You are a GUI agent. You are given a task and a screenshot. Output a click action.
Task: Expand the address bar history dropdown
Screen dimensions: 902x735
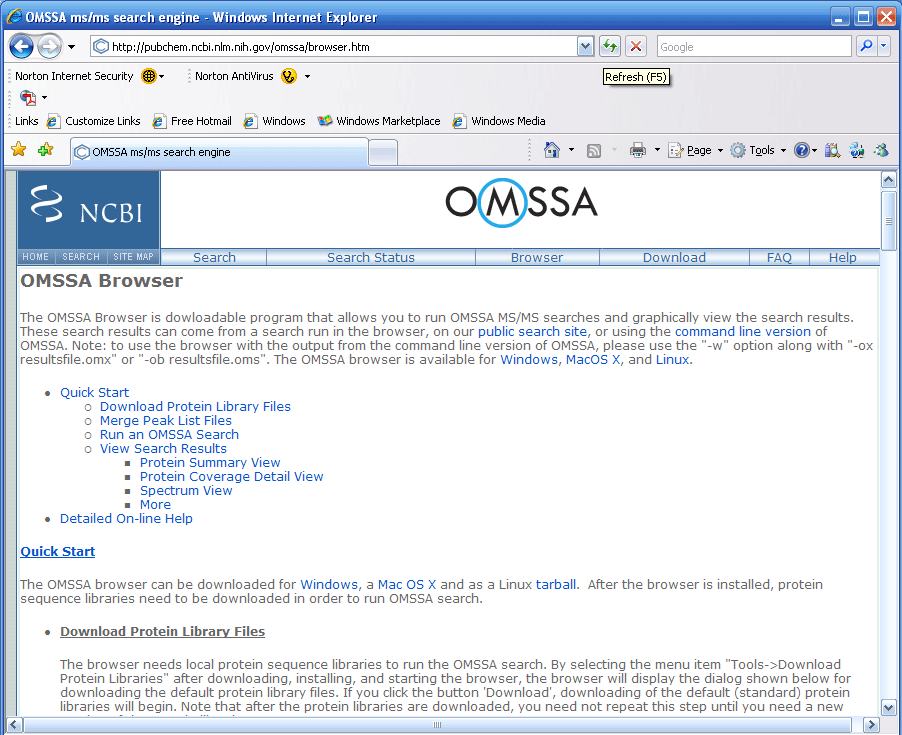pos(585,47)
